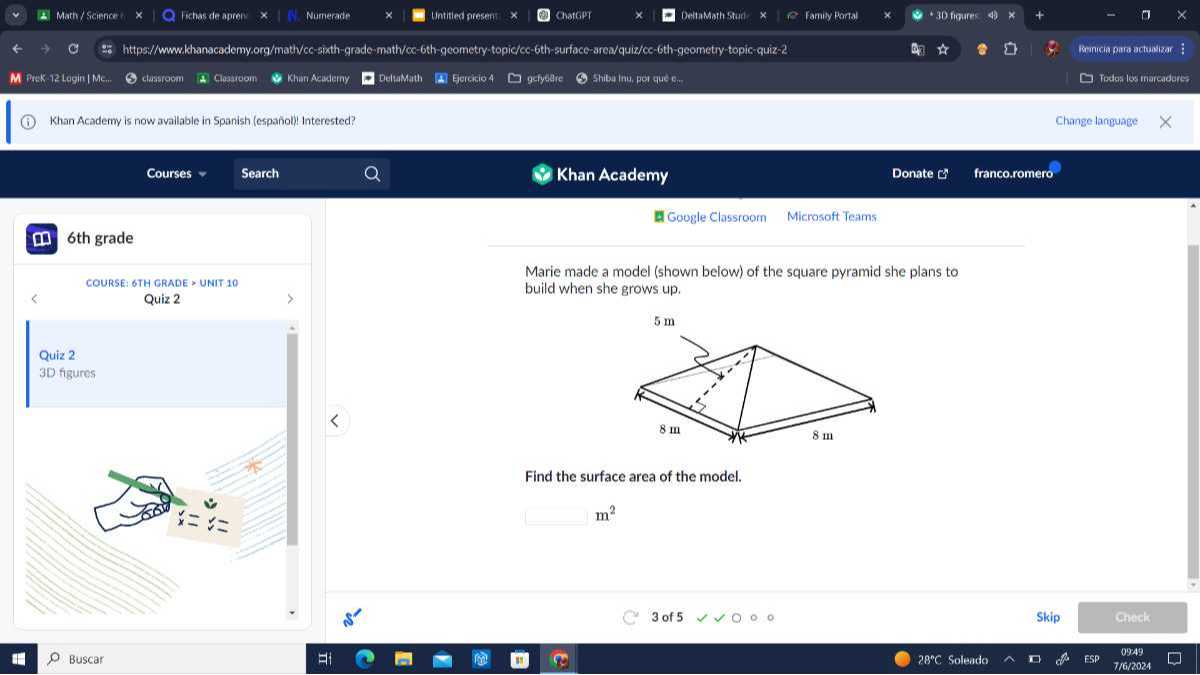Click the Khan Academy leaf logo
The height and width of the screenshot is (675, 1200).
tap(541, 174)
